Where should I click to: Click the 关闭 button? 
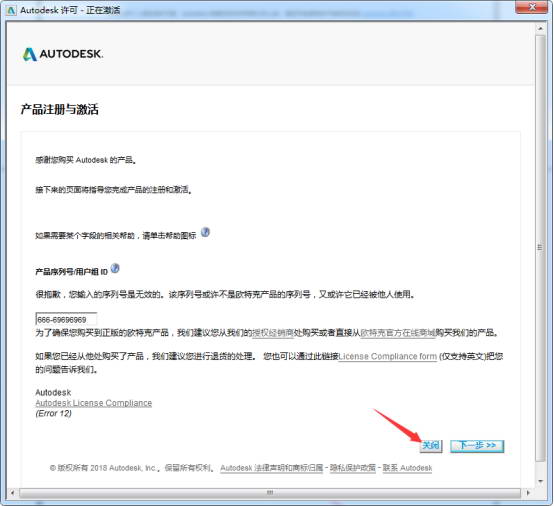click(431, 446)
